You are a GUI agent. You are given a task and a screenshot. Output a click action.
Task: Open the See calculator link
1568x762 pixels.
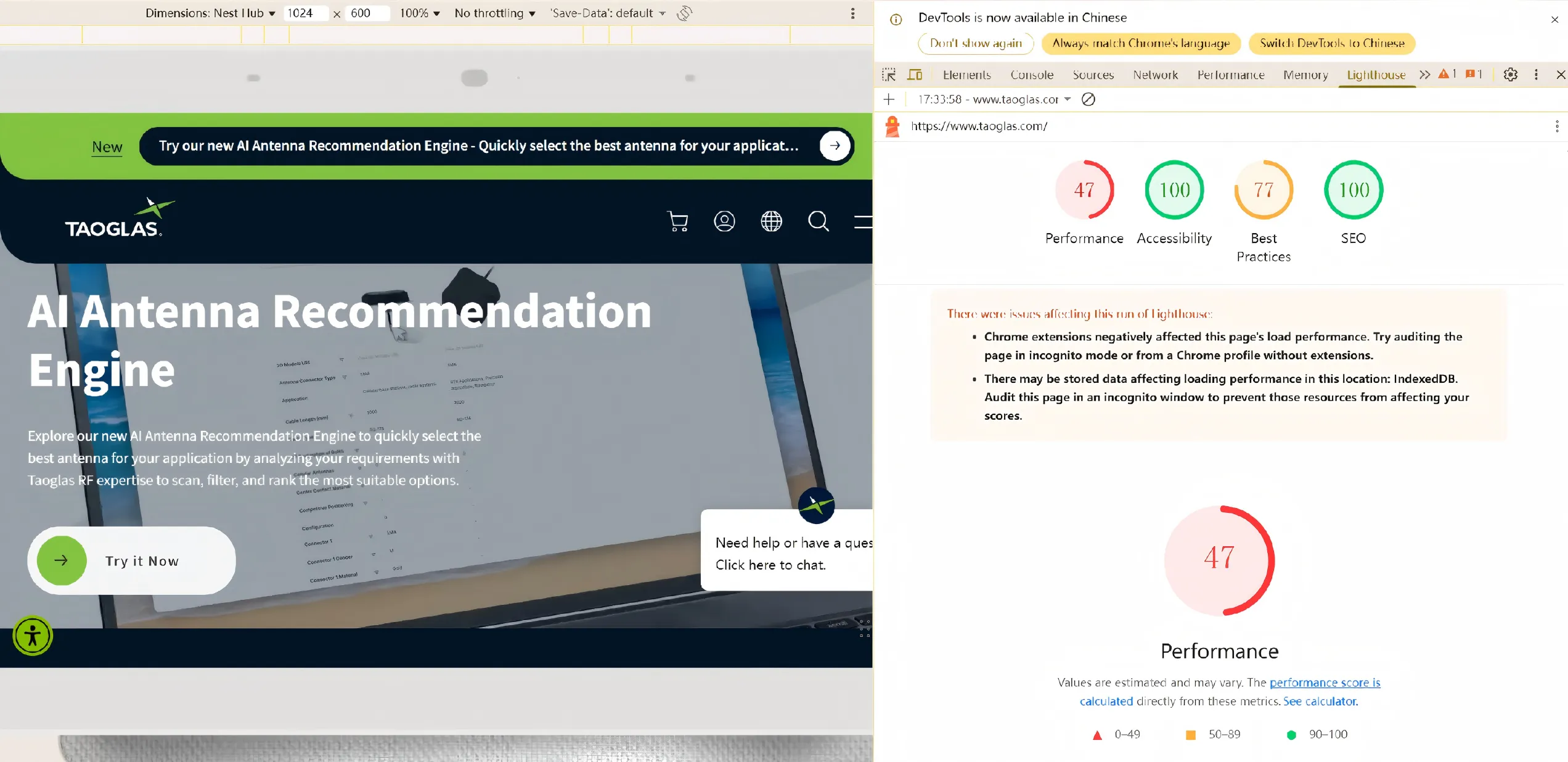(1320, 701)
